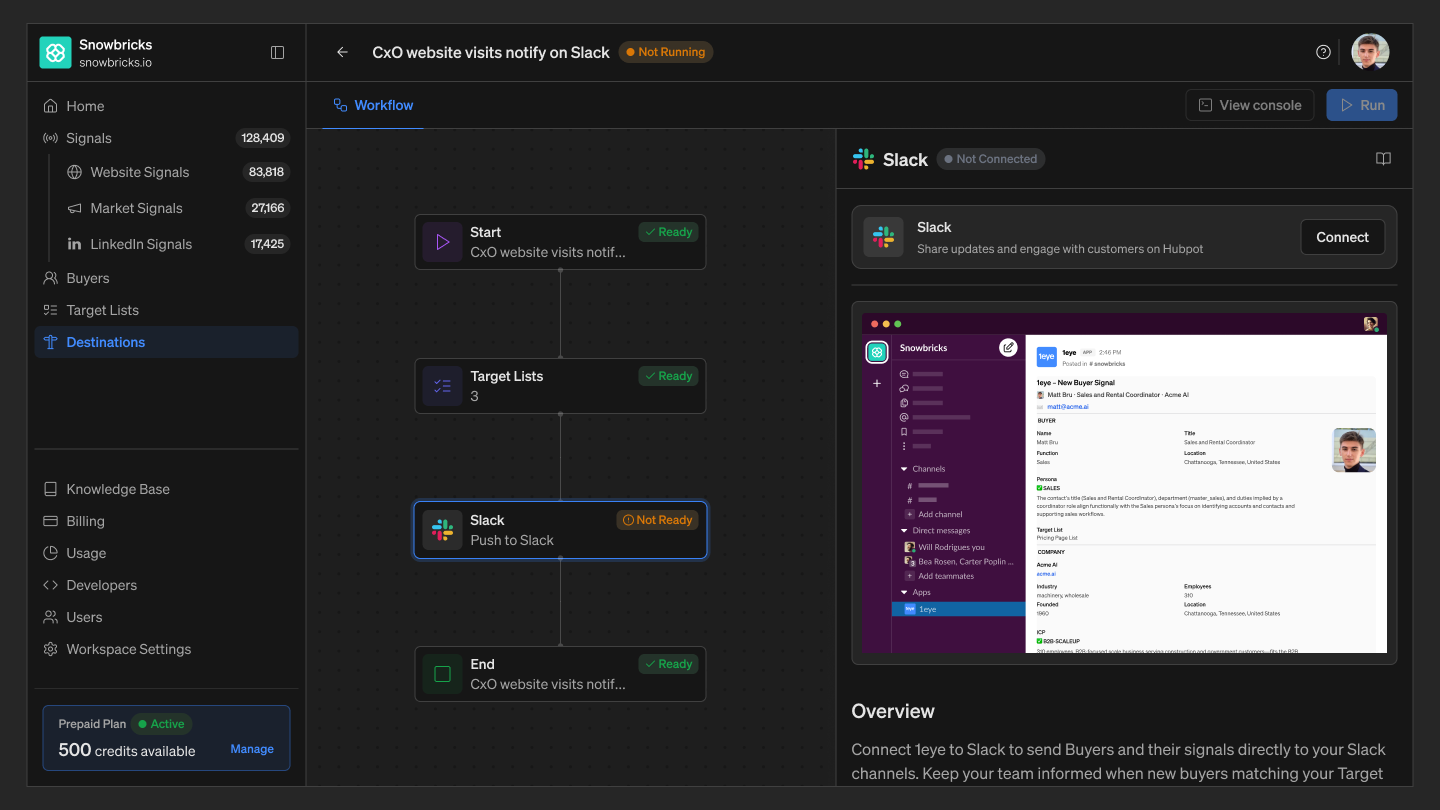Open Home in the sidebar
Screen dimensions: 1440x810
click(166, 106)
